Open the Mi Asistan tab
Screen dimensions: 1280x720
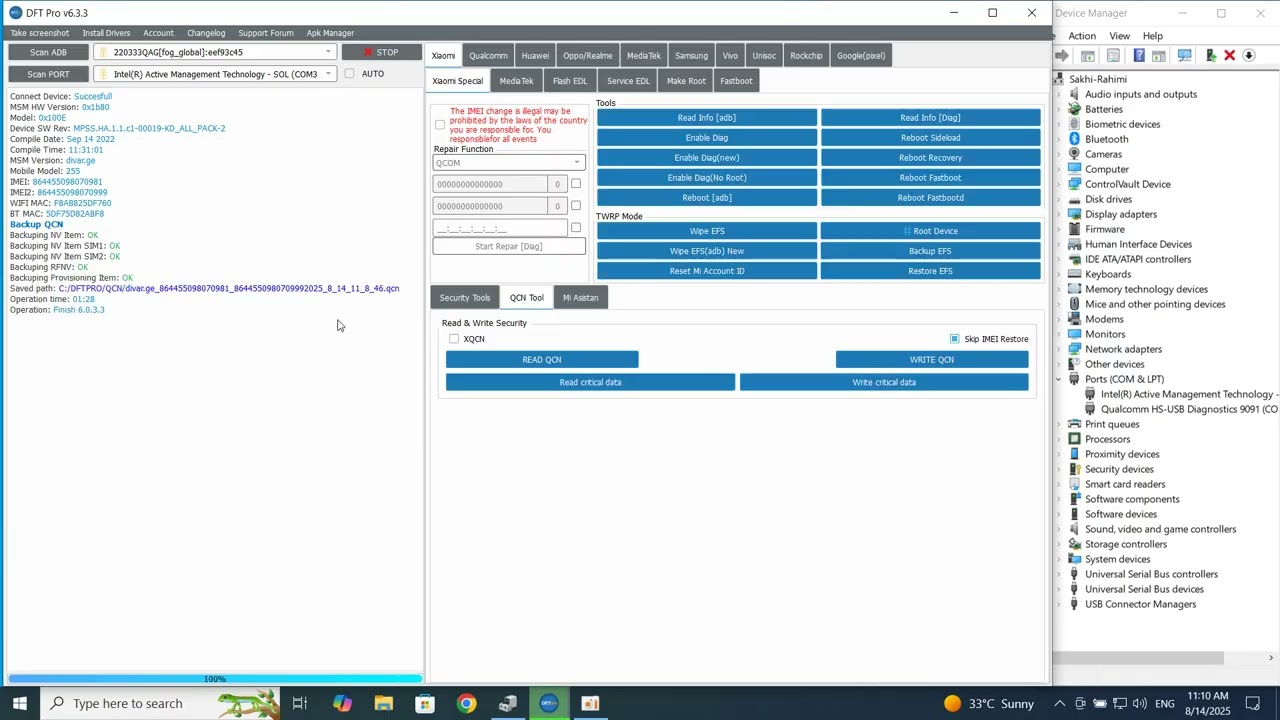[x=580, y=298]
